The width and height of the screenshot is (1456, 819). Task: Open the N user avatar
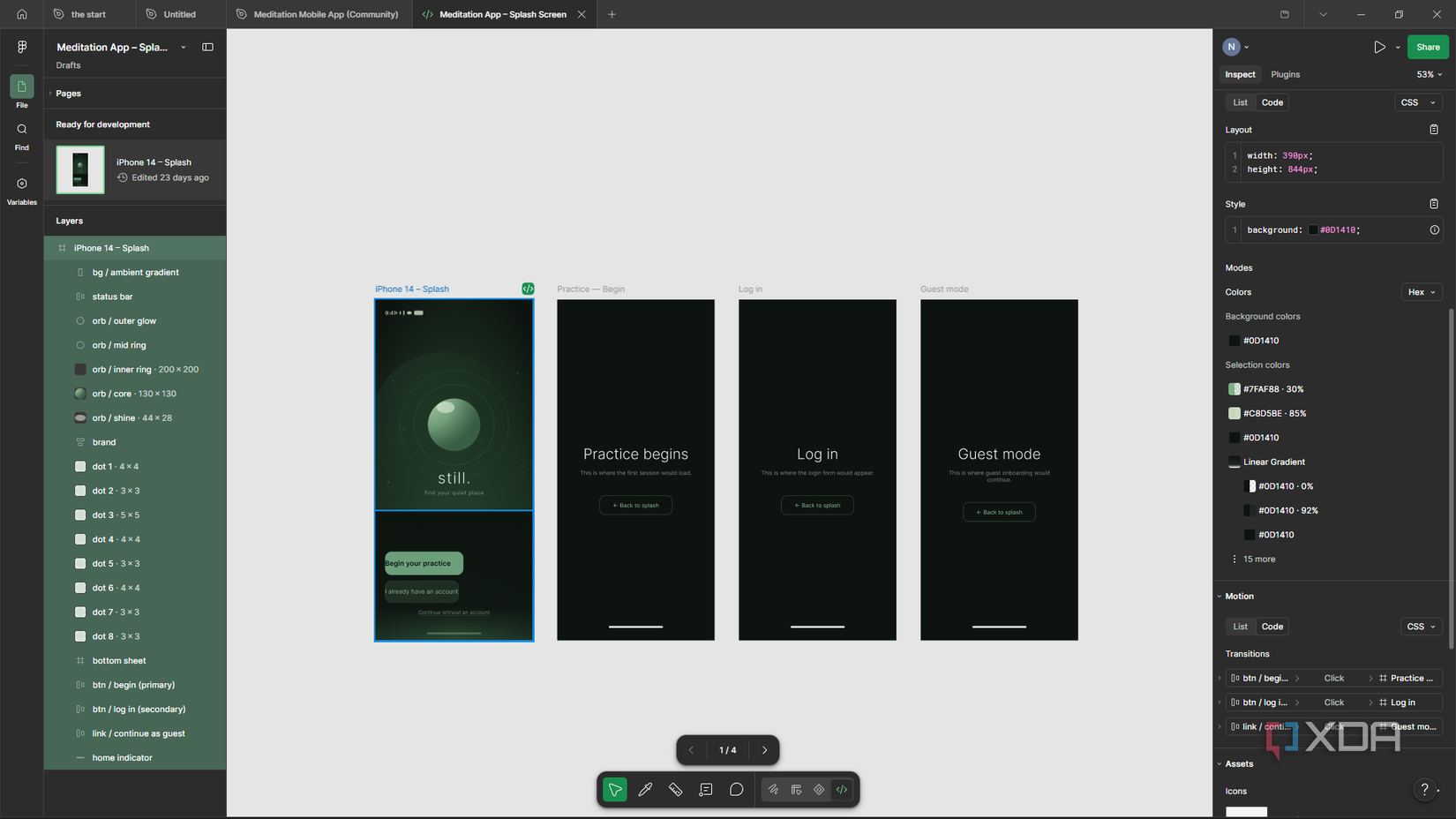coord(1232,47)
